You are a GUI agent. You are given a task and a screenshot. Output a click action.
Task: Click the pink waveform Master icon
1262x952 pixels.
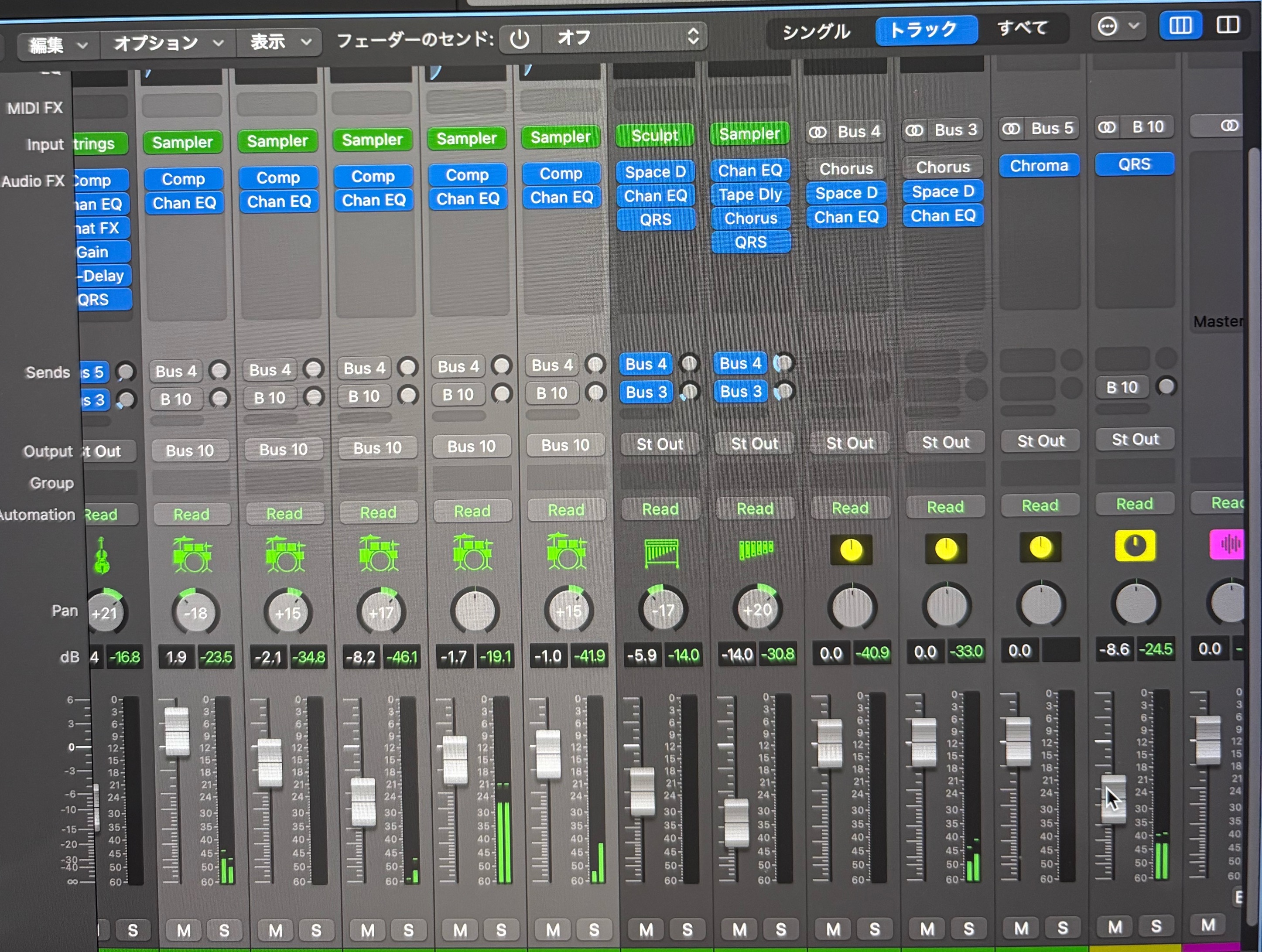(1227, 544)
